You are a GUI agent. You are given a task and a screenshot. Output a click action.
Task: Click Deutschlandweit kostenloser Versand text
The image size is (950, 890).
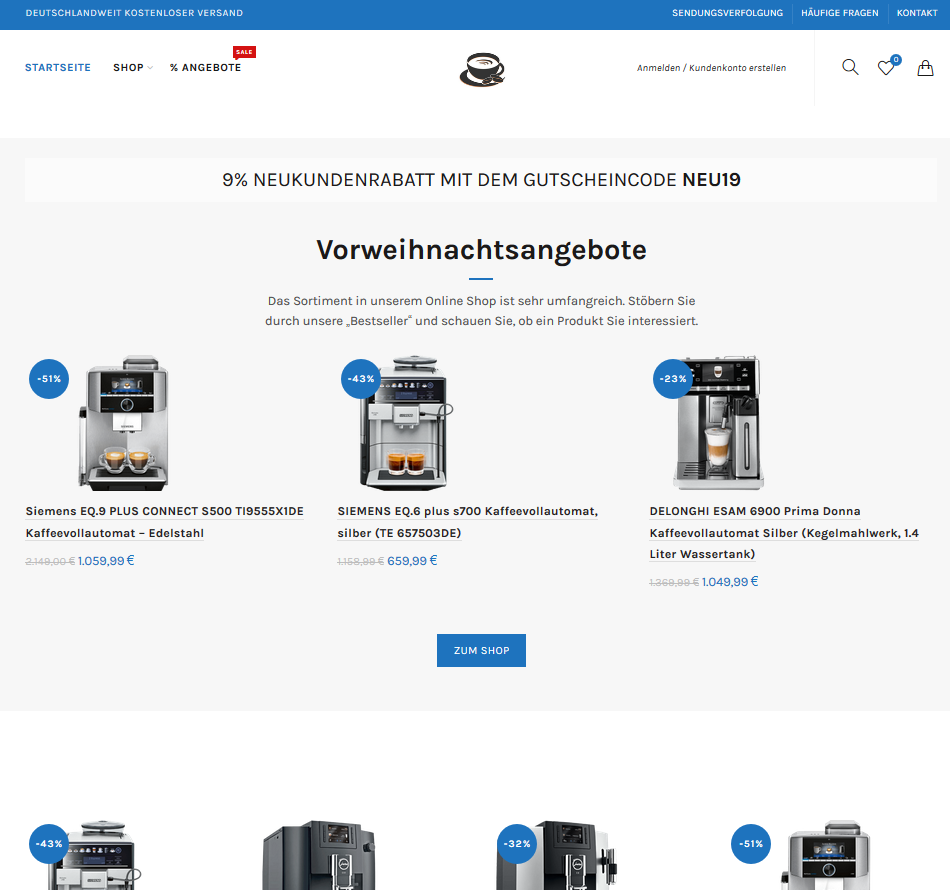pos(134,13)
